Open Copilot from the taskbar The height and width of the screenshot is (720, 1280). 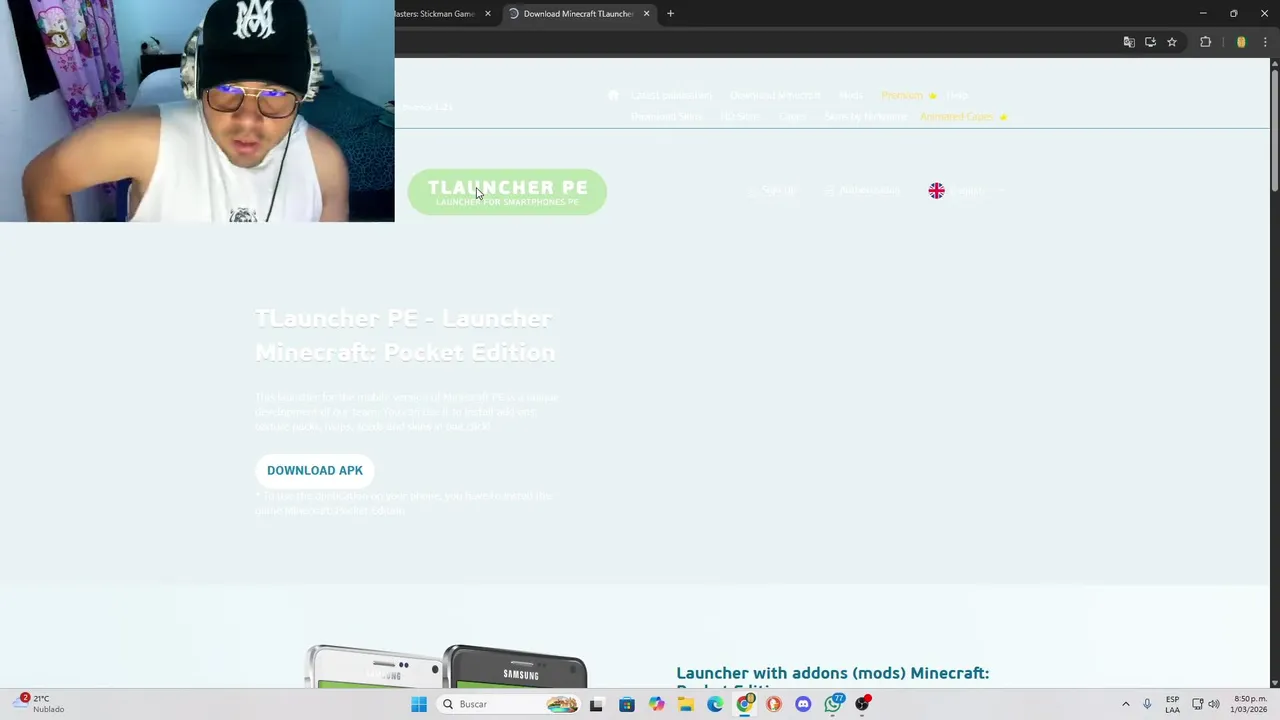click(656, 704)
